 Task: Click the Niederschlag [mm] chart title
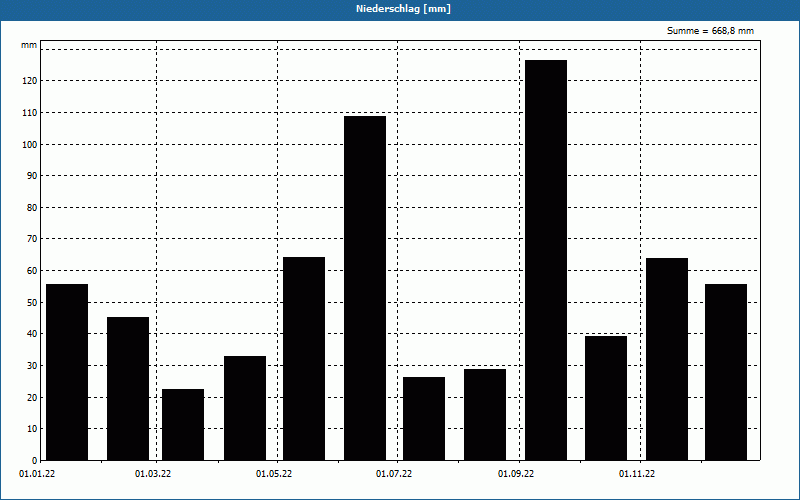tap(403, 9)
